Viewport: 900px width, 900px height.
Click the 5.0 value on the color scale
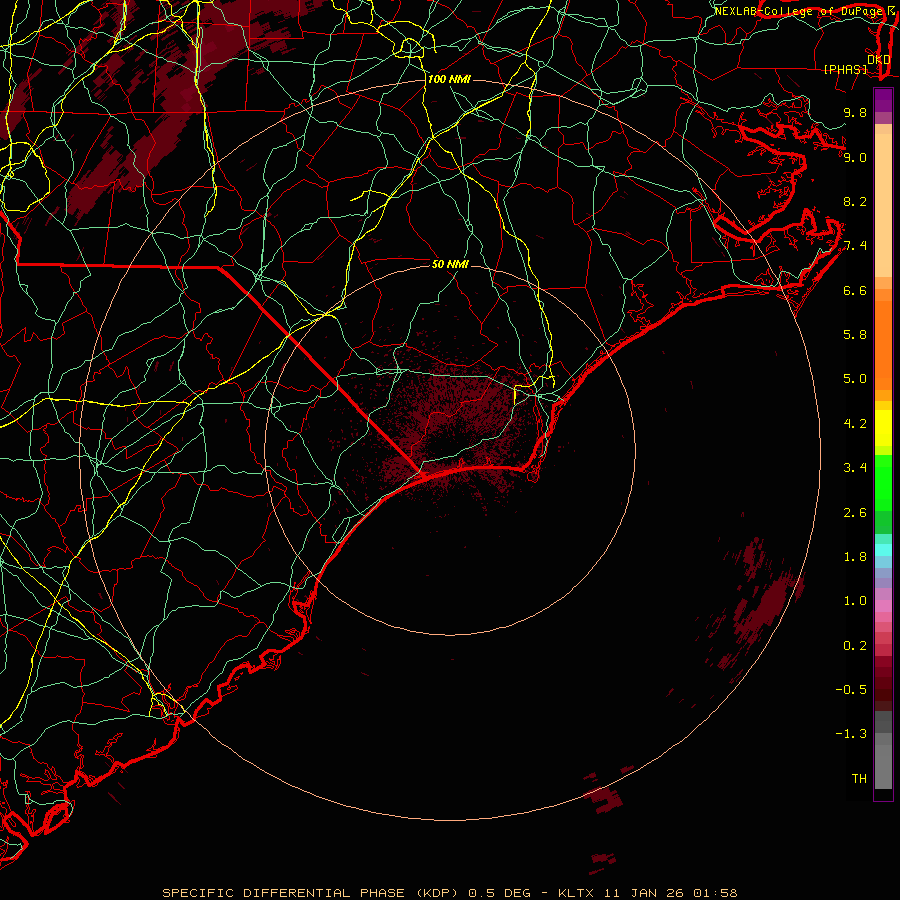point(855,379)
